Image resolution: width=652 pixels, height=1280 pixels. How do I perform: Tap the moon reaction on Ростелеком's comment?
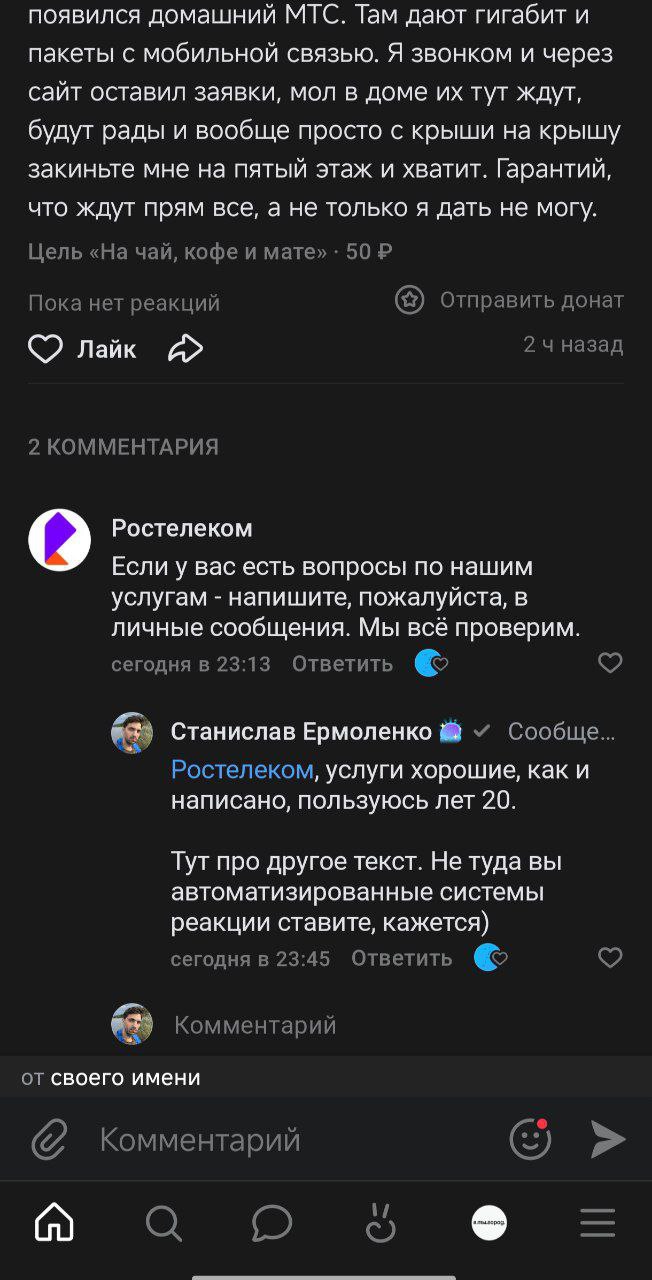click(430, 662)
